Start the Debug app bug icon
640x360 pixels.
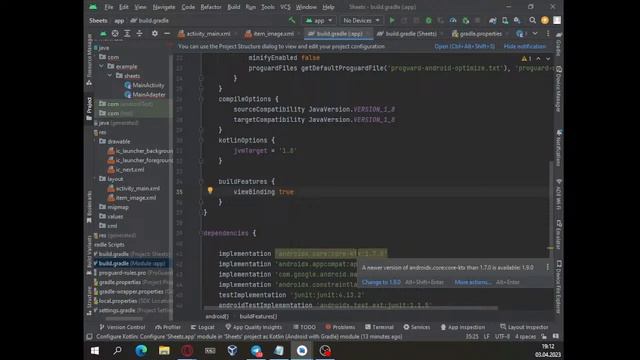(x=428, y=20)
